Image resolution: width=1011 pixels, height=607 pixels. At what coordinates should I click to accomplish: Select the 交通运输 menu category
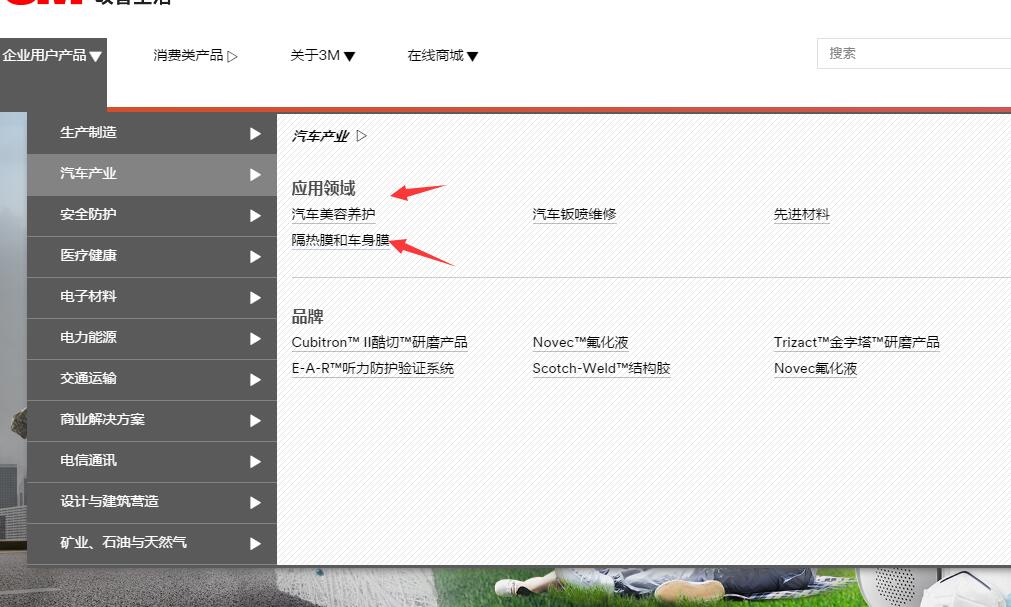click(152, 379)
